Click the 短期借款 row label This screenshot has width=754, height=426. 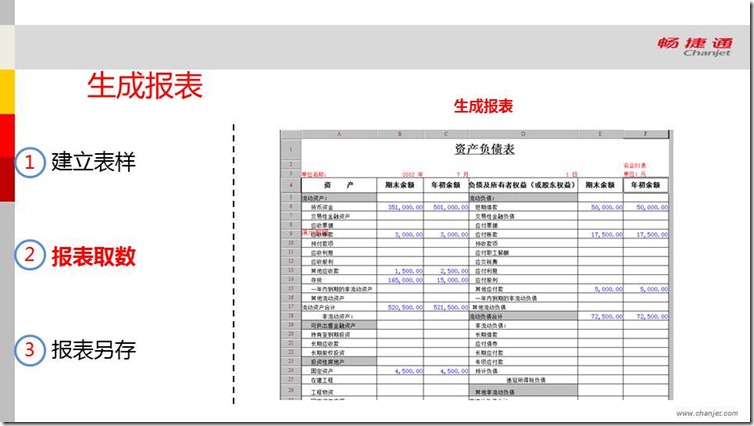click(486, 207)
